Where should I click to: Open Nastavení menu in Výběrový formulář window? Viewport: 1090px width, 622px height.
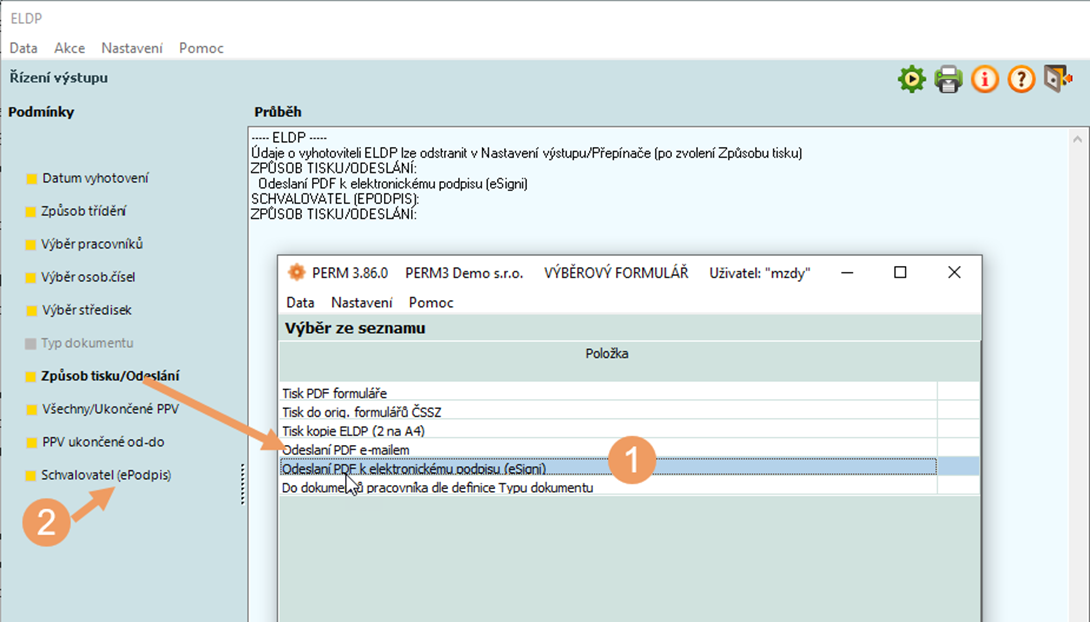(361, 302)
